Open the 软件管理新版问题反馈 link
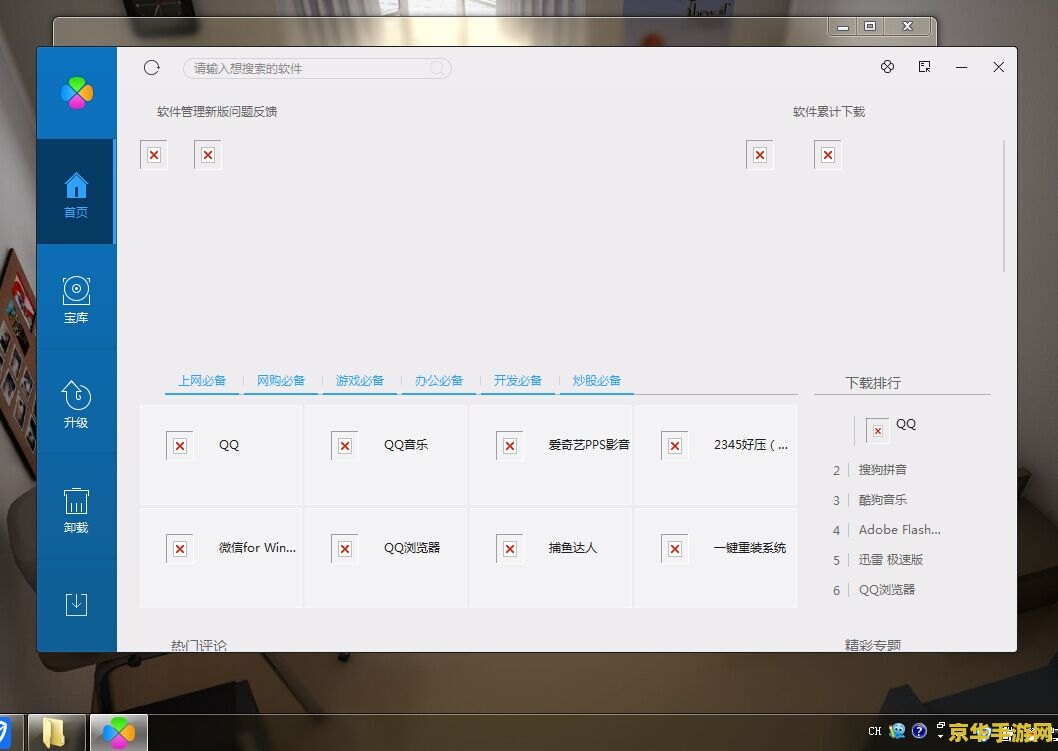 tap(217, 111)
